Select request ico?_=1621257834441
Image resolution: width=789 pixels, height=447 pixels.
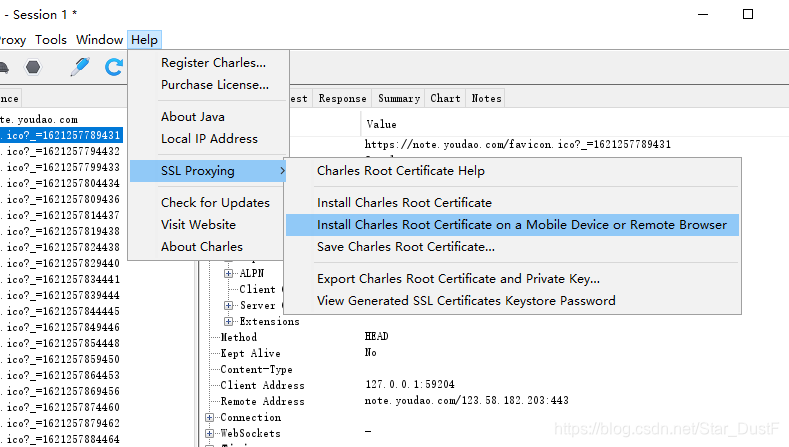click(61, 279)
